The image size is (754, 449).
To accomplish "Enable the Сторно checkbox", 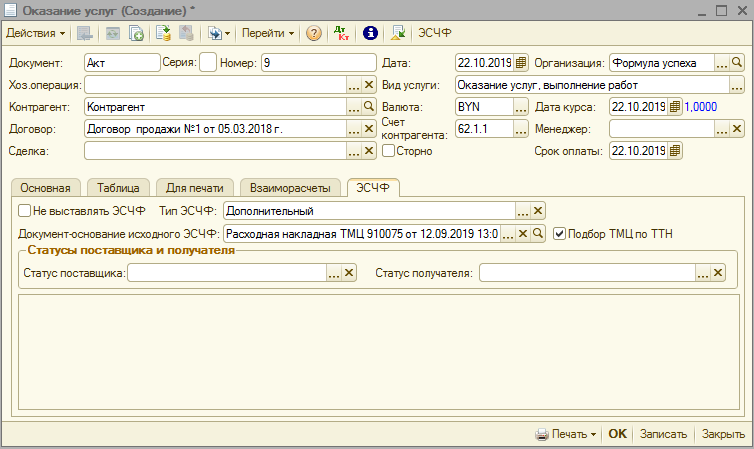I will pyautogui.click(x=388, y=151).
